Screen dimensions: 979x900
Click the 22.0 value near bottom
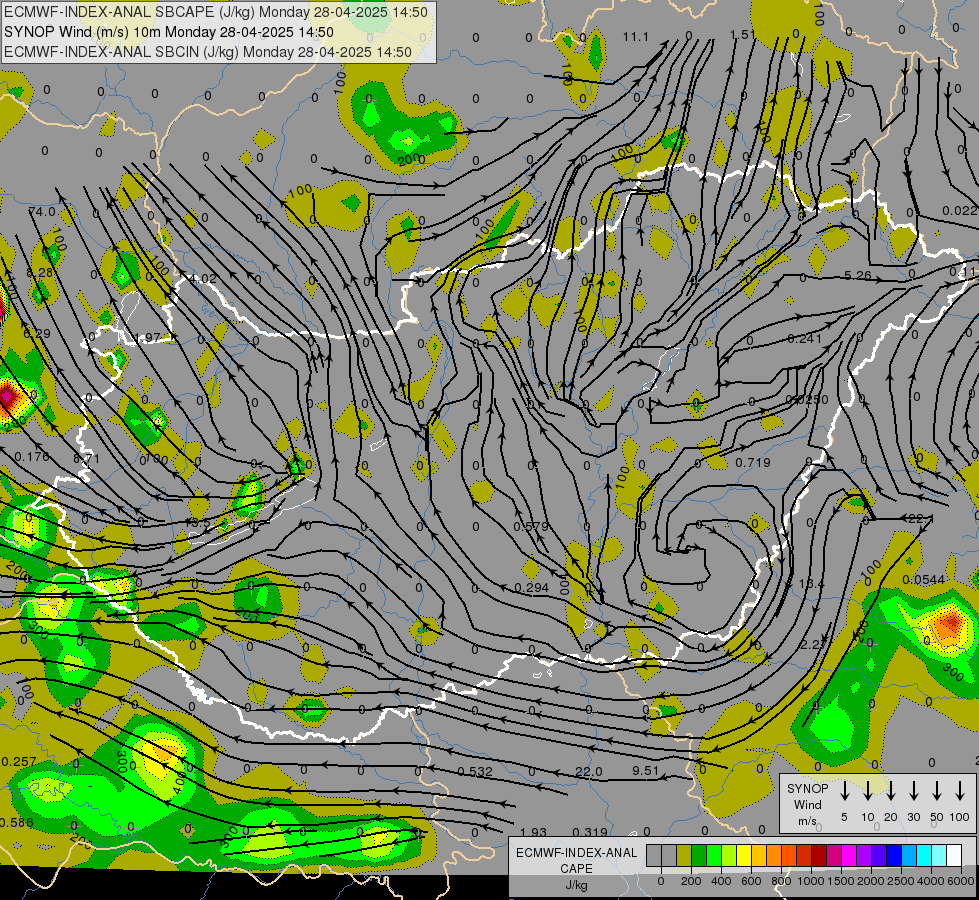(x=589, y=772)
